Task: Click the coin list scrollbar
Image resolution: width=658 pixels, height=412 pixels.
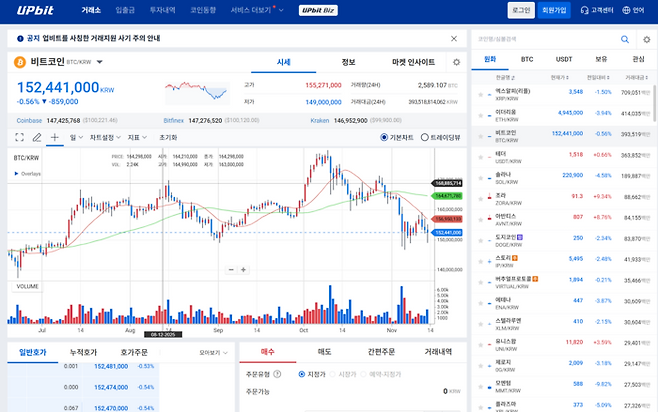Action: point(654,104)
